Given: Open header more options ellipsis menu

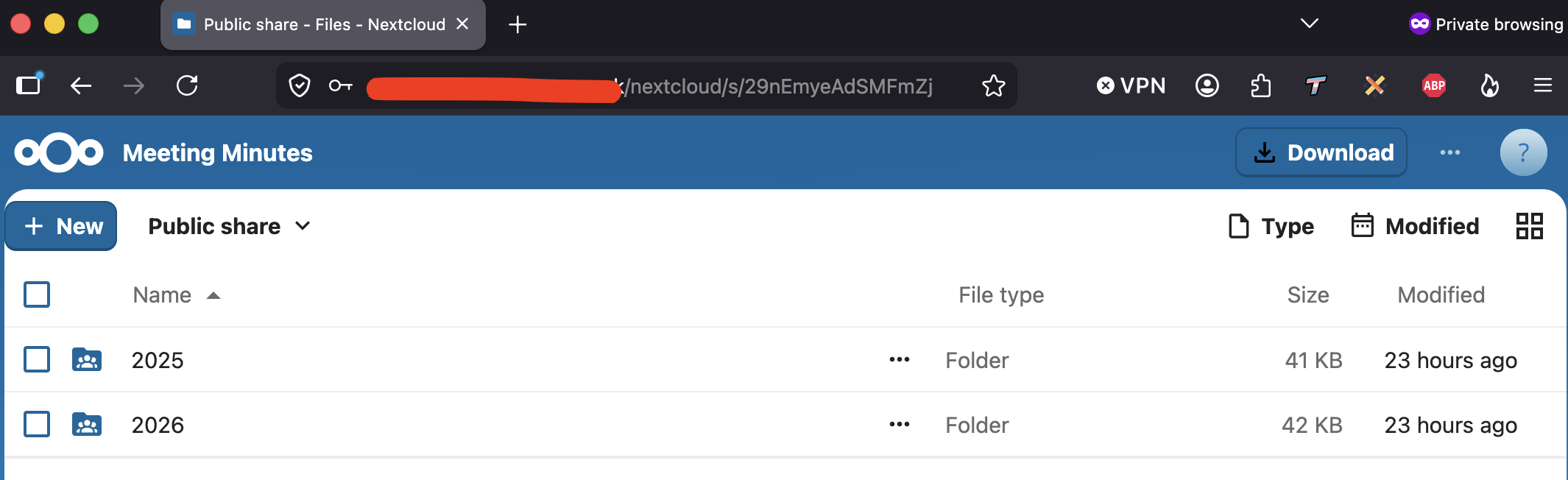Looking at the screenshot, I should tap(1450, 152).
